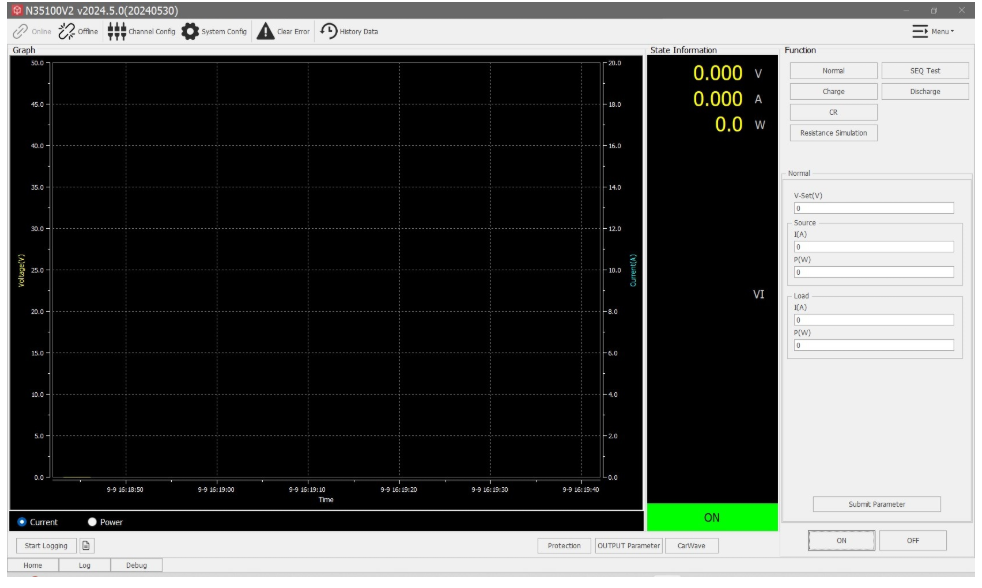Turn output OFF with the OFF button

(x=912, y=540)
